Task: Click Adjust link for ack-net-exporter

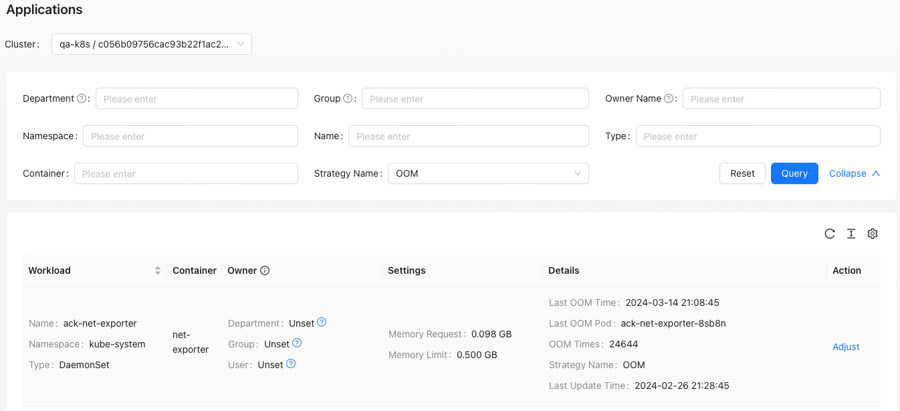Action: (x=846, y=347)
